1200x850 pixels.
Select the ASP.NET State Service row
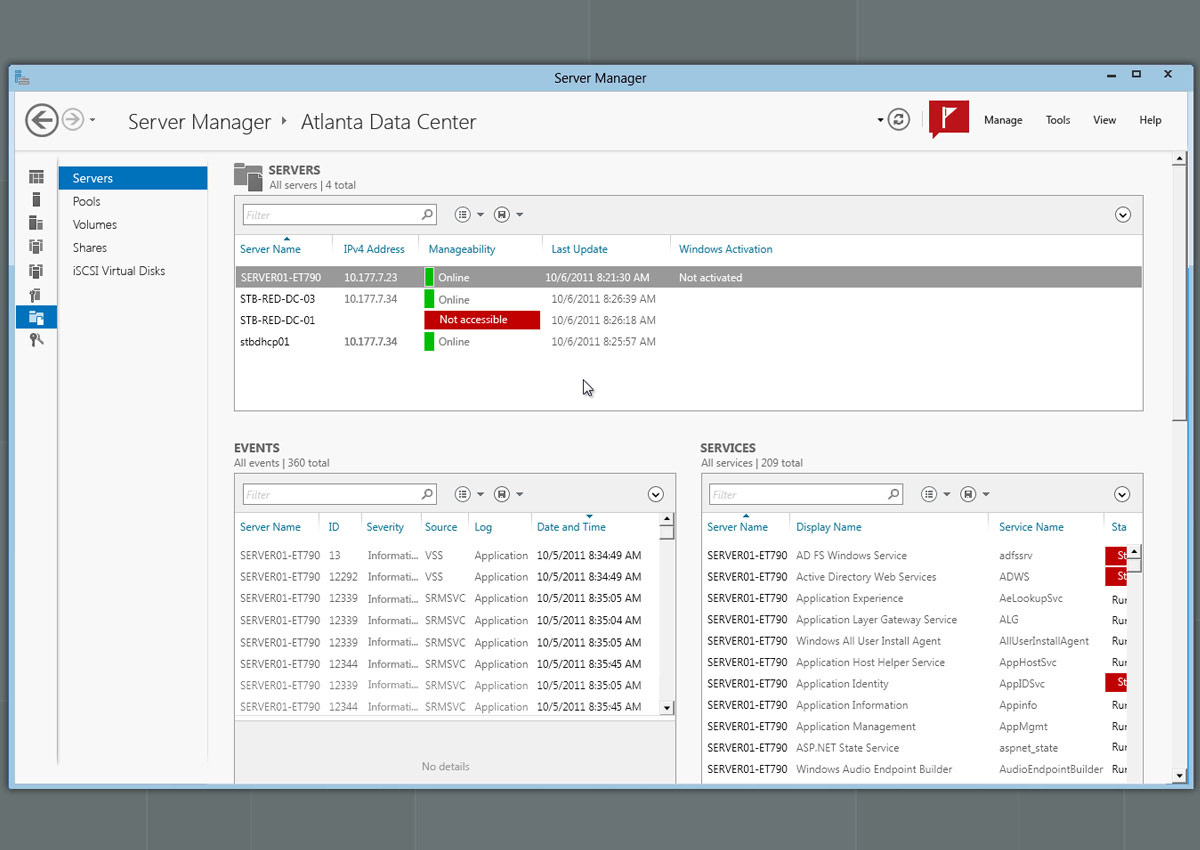point(915,748)
